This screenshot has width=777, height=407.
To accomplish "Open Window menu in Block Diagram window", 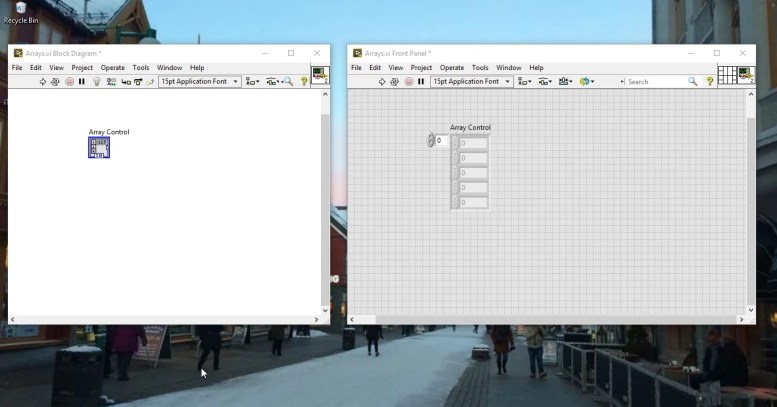I will pyautogui.click(x=169, y=67).
